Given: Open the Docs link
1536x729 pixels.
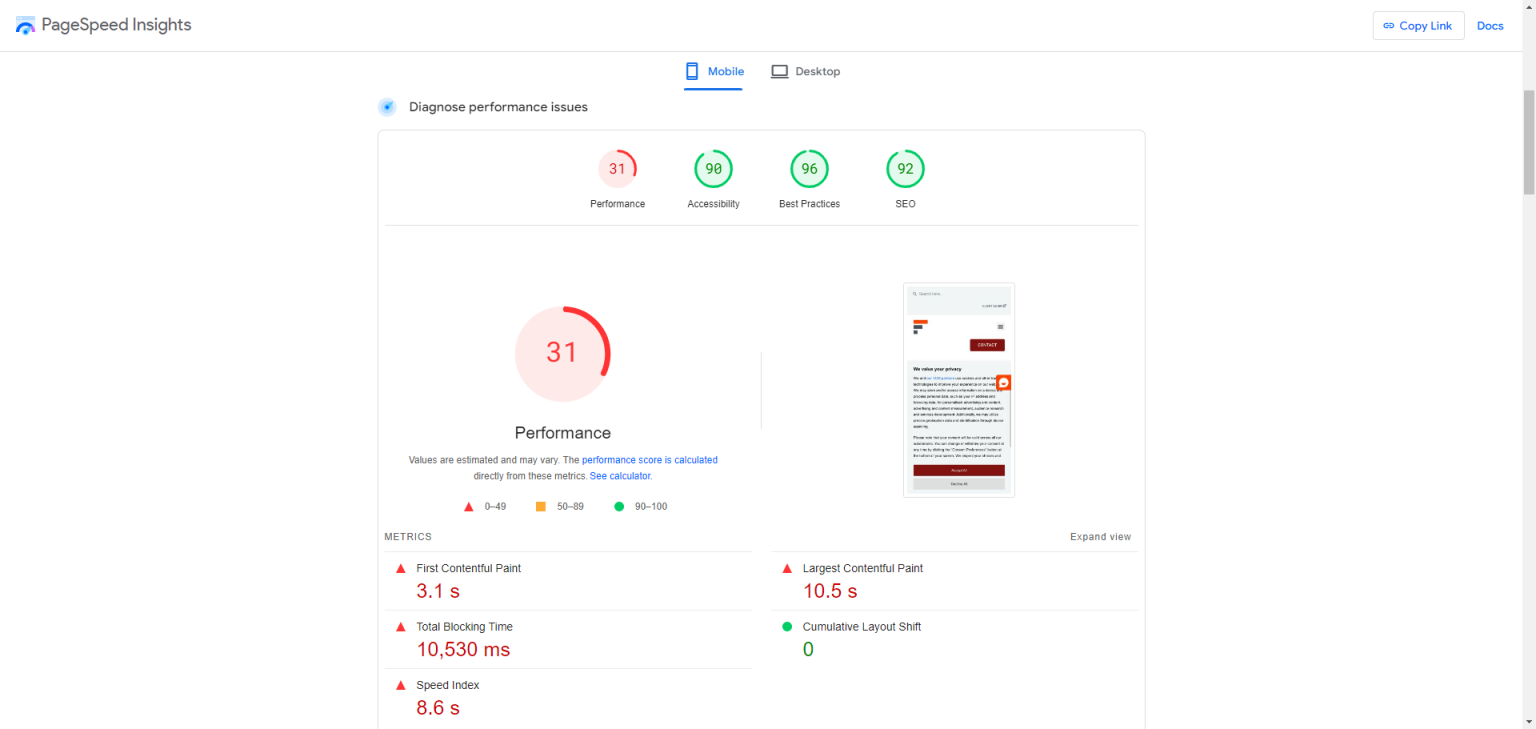Looking at the screenshot, I should (1490, 26).
